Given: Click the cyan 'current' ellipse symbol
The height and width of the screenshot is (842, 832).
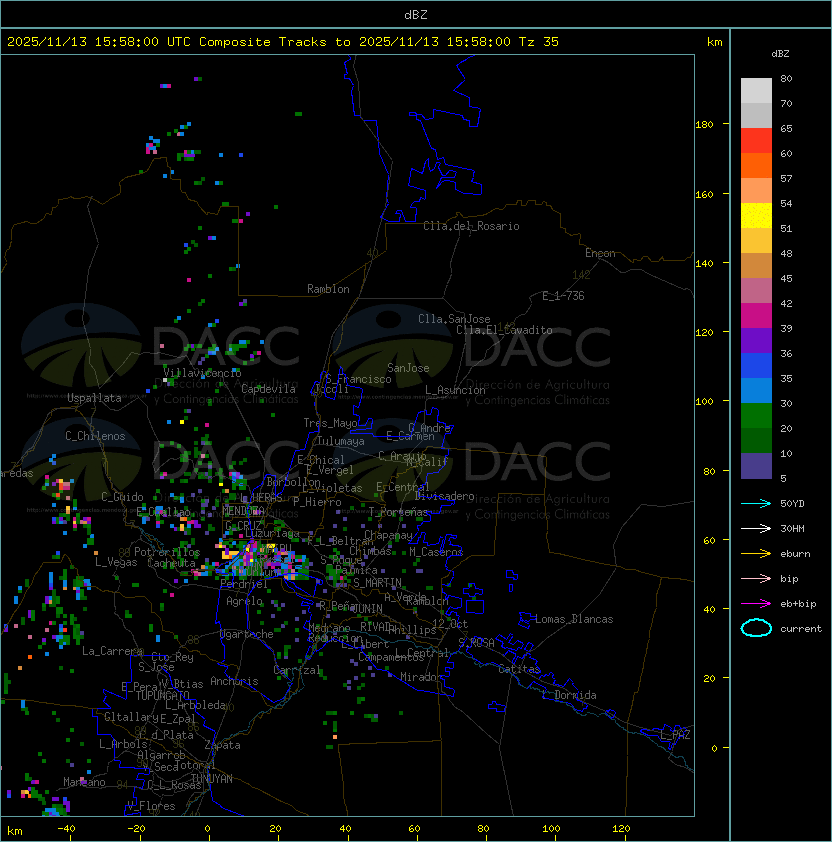Looking at the screenshot, I should click(x=756, y=628).
